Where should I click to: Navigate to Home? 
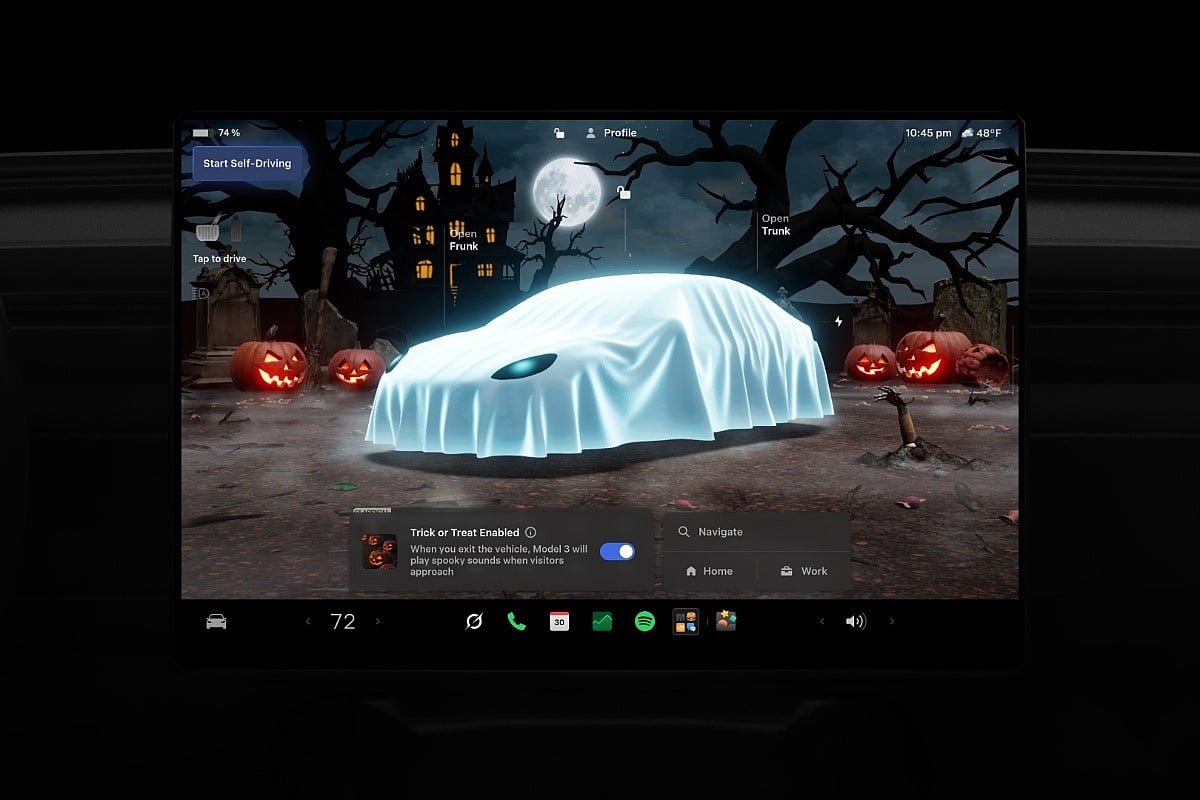coord(710,571)
